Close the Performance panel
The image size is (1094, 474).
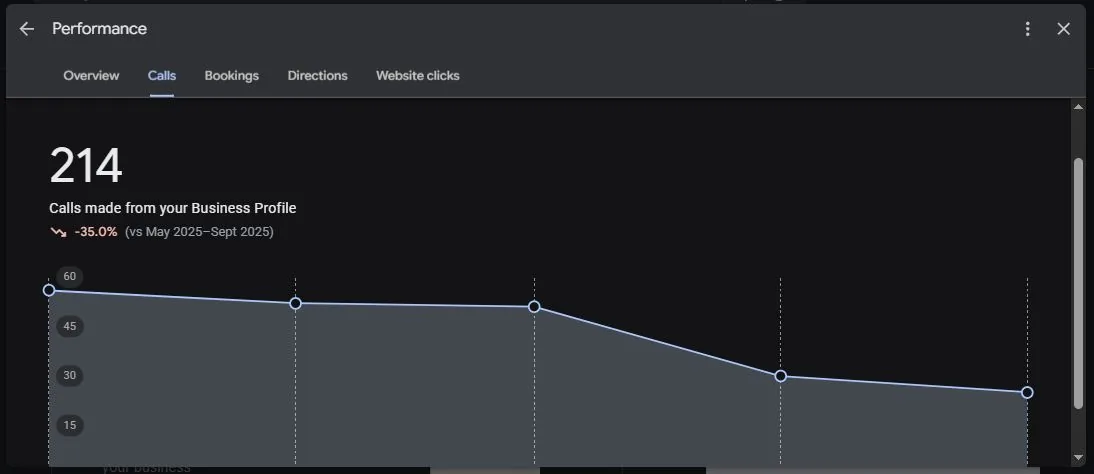1063,29
